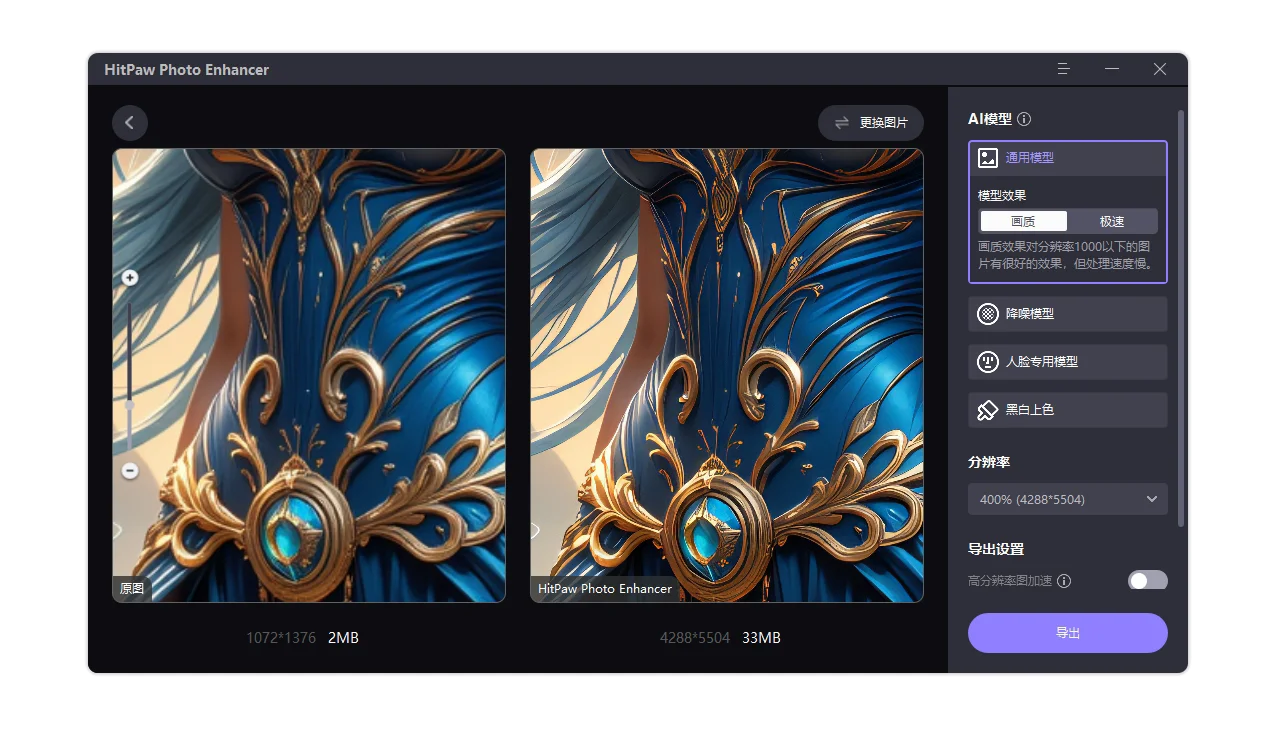Choose the 降噪模型 label
The image size is (1273, 739).
(1030, 314)
